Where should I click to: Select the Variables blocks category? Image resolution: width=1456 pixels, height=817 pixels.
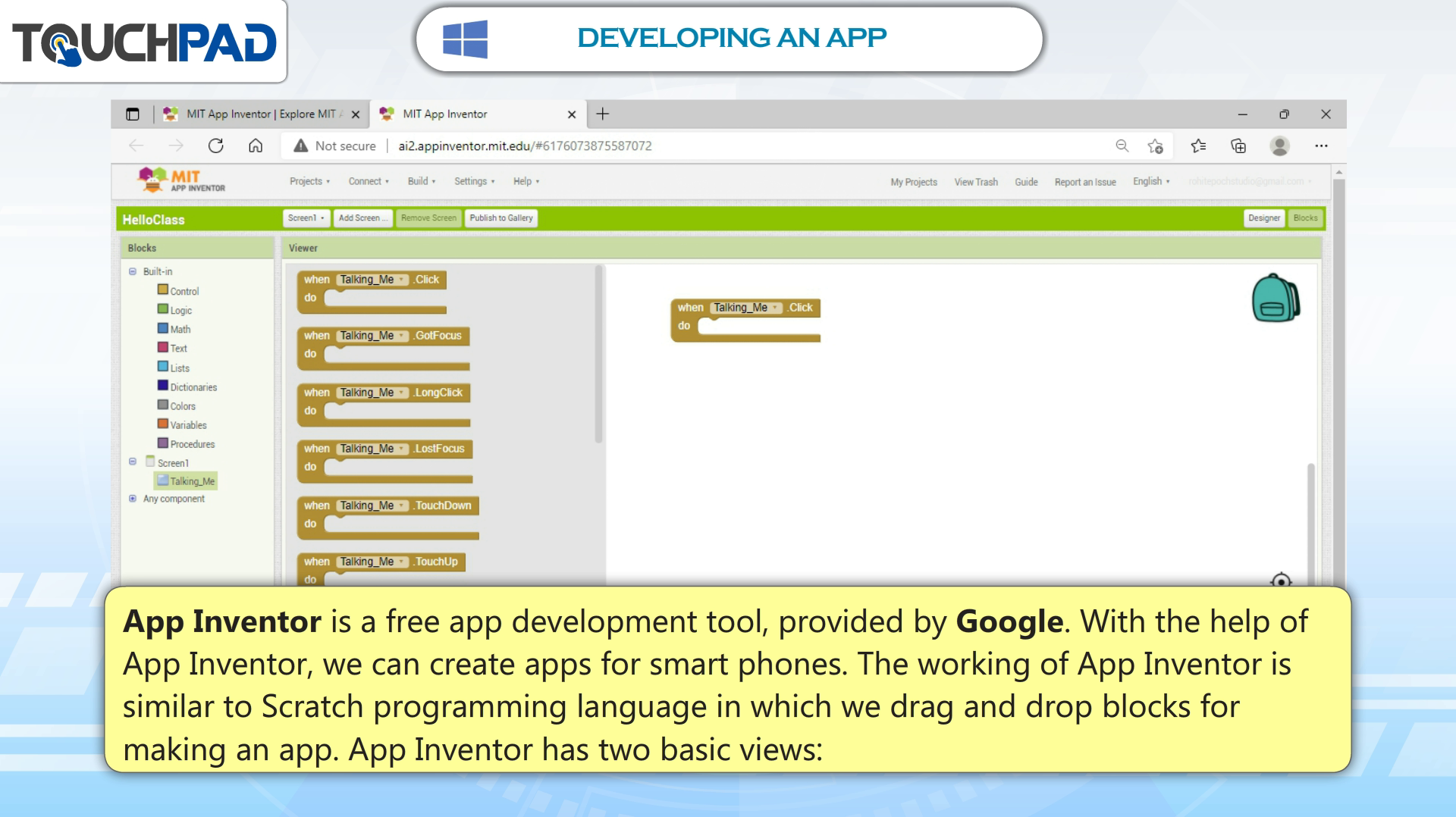point(182,424)
